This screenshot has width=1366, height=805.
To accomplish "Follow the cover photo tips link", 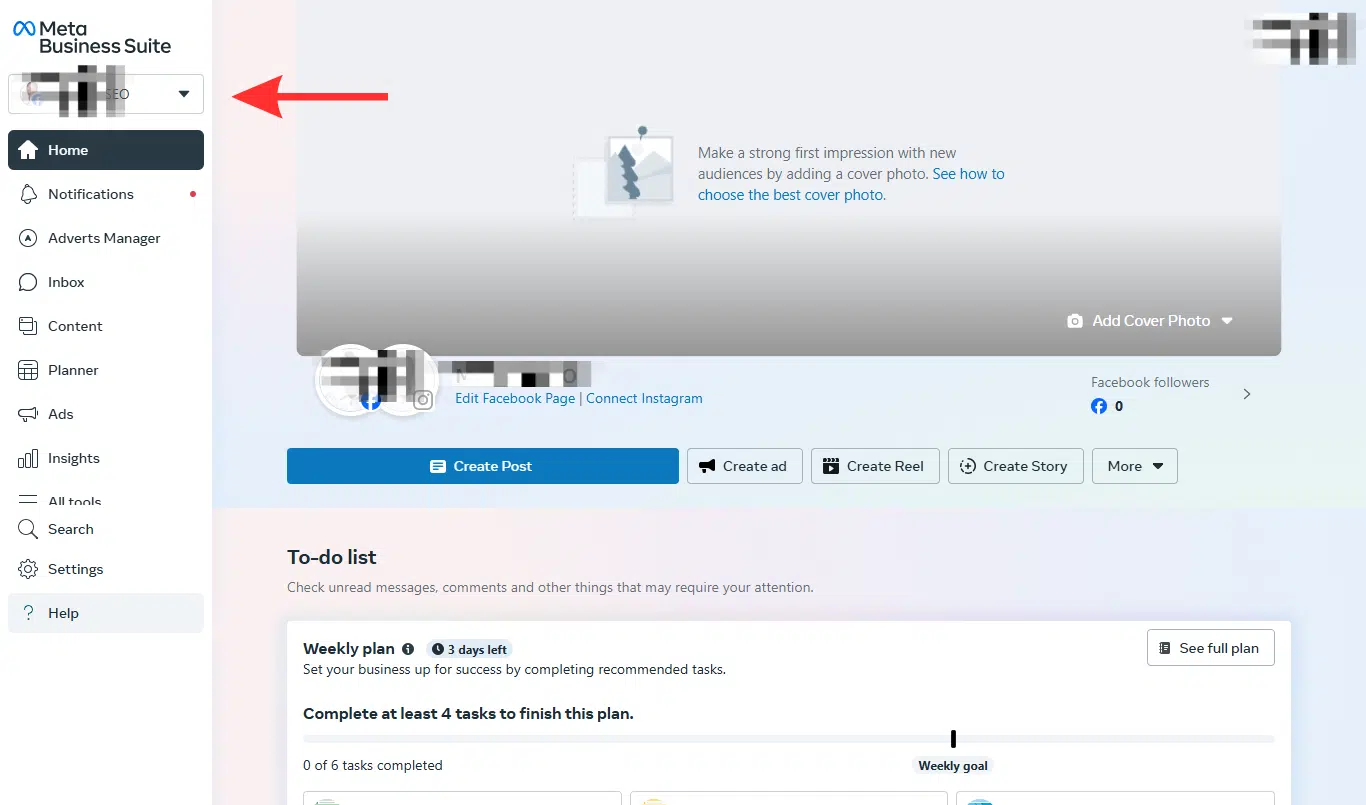I will point(851,185).
